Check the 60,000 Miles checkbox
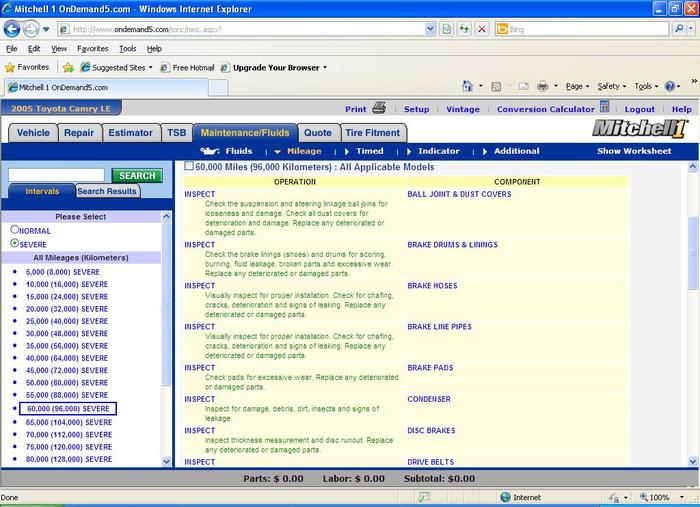 click(x=189, y=167)
